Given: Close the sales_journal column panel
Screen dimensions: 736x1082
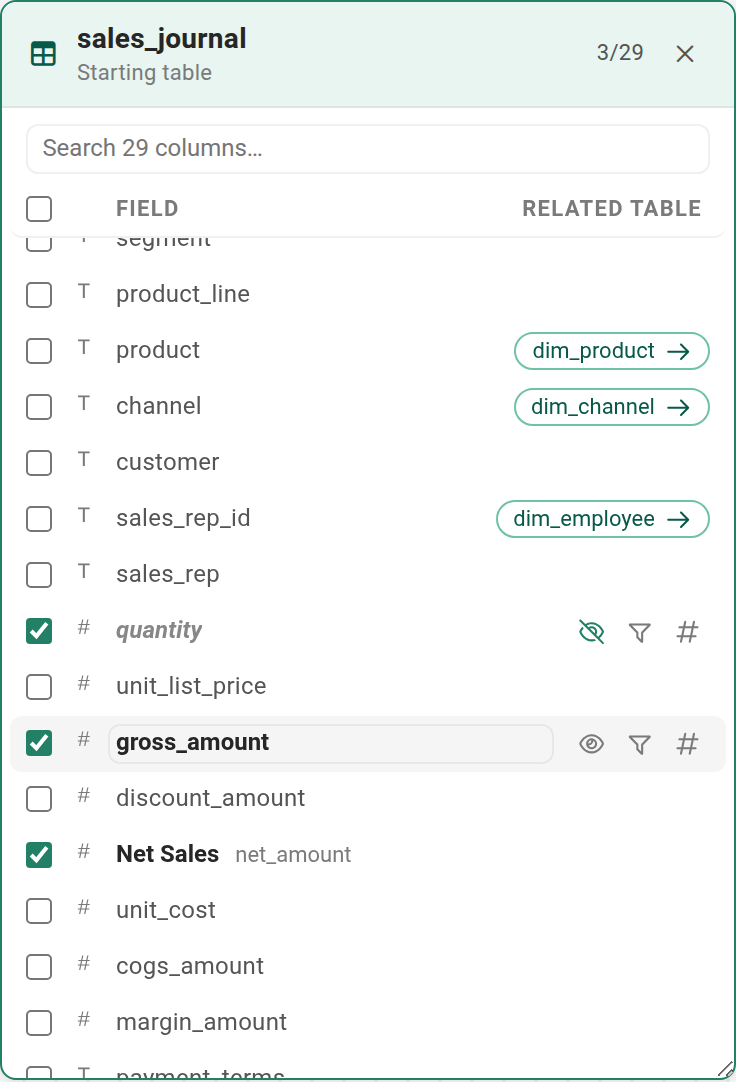Looking at the screenshot, I should coord(684,54).
